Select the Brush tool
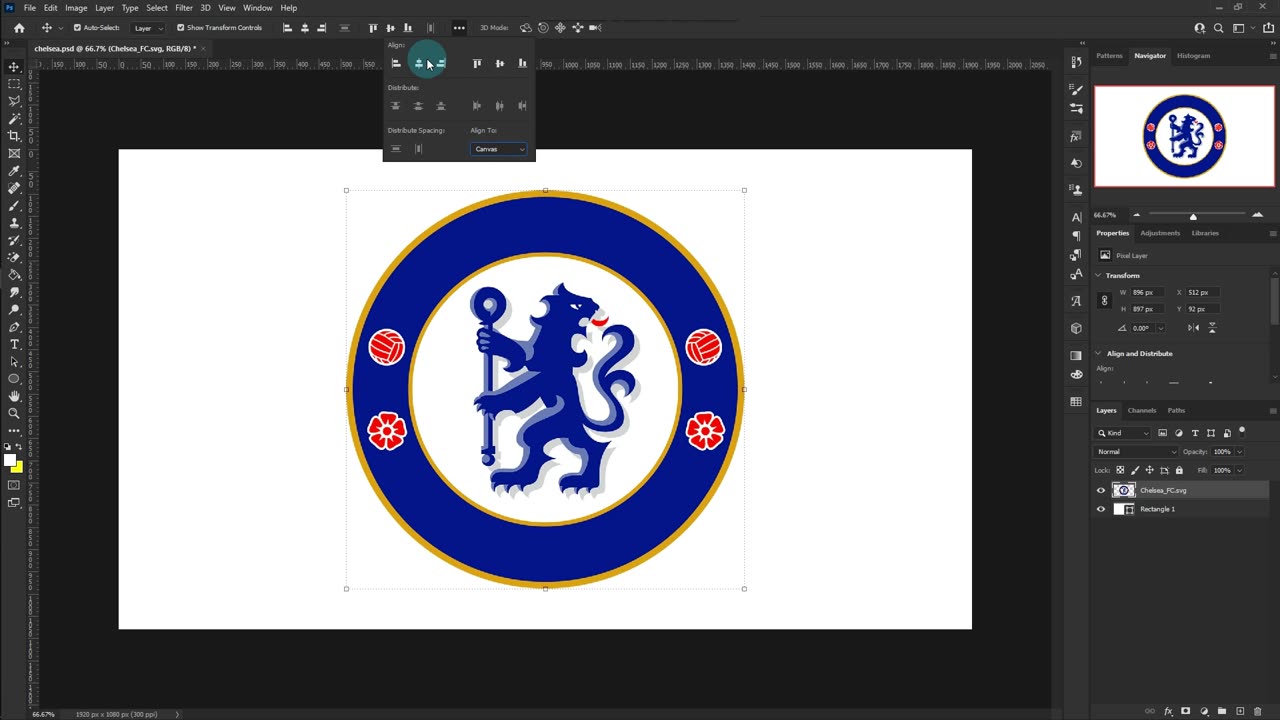Image resolution: width=1280 pixels, height=720 pixels. click(x=14, y=206)
